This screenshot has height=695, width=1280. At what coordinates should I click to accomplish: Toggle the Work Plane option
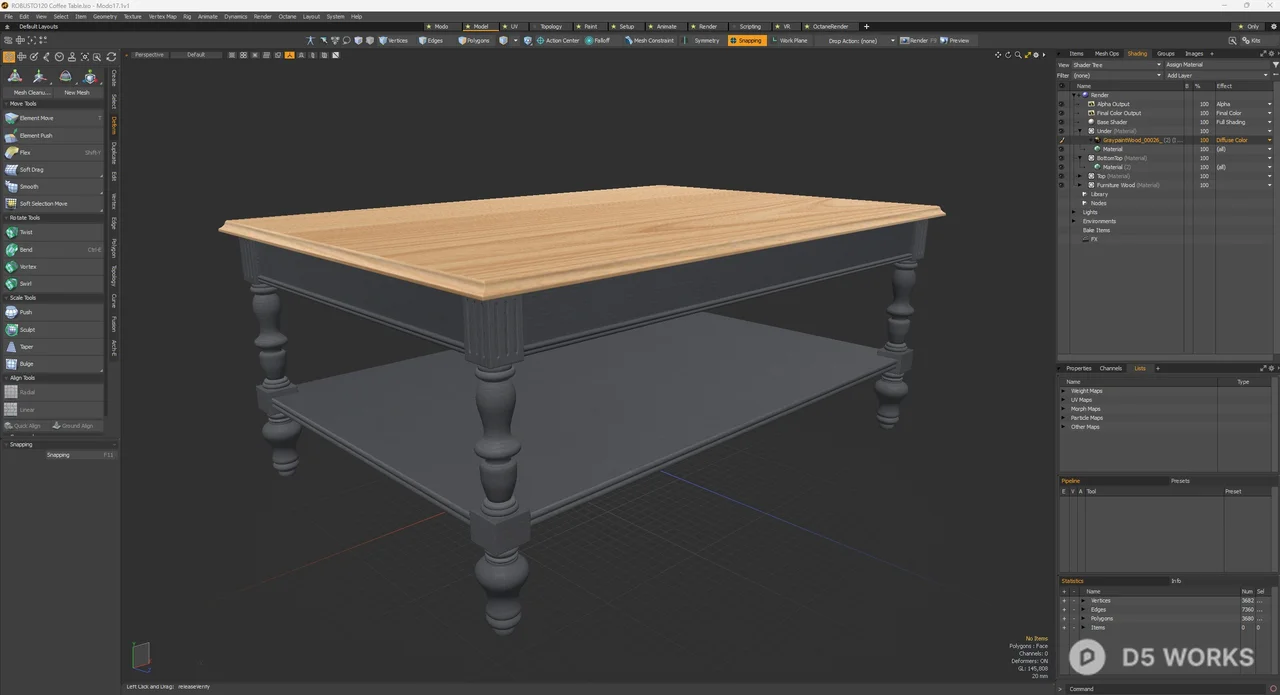pyautogui.click(x=790, y=41)
